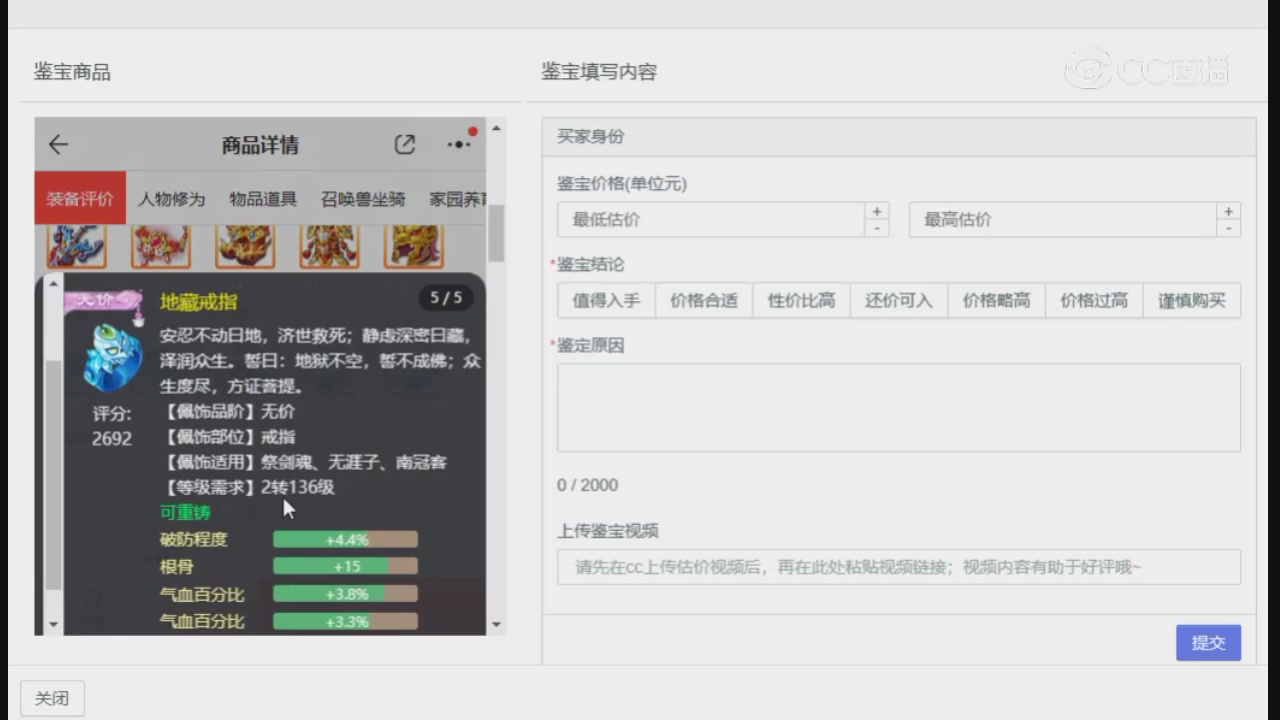Select the 装备评价 tab

point(80,199)
